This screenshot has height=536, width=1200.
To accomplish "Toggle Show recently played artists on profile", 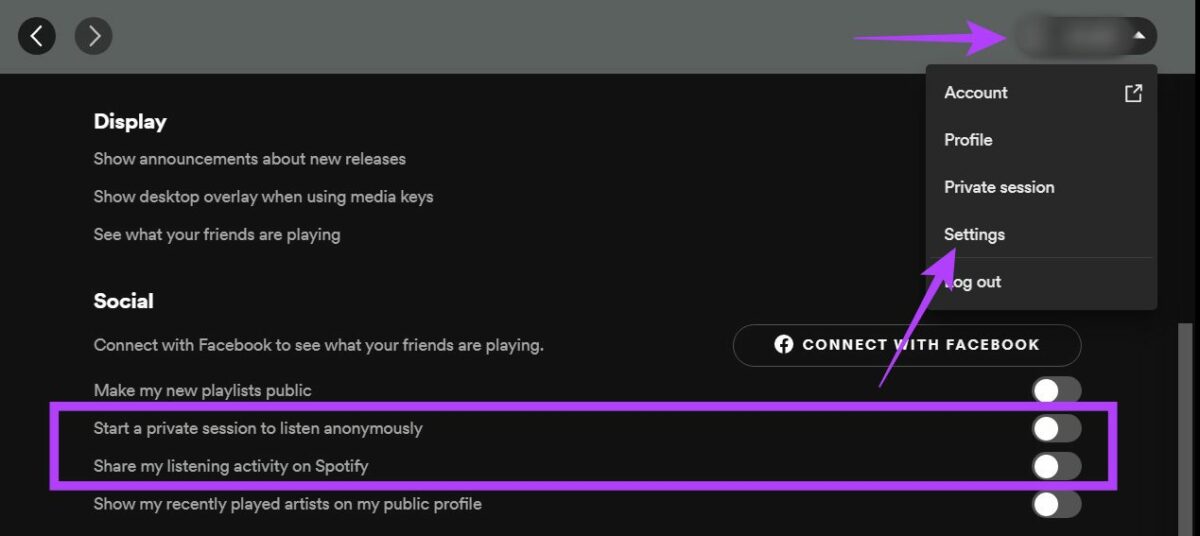I will pyautogui.click(x=1056, y=505).
